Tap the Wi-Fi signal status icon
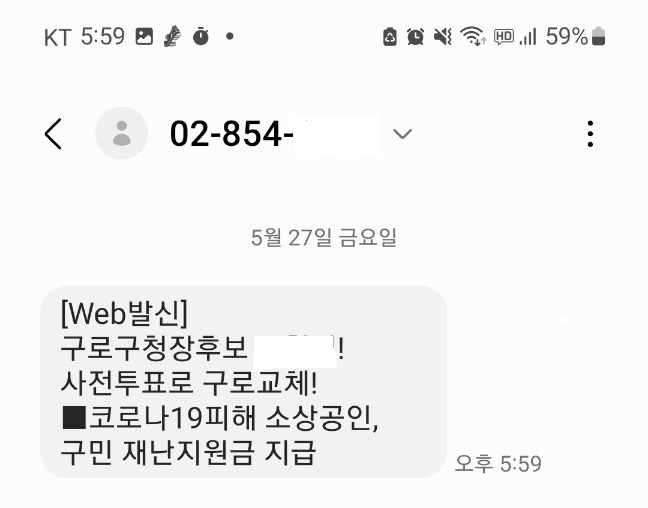The width and height of the screenshot is (648, 508). (x=473, y=36)
